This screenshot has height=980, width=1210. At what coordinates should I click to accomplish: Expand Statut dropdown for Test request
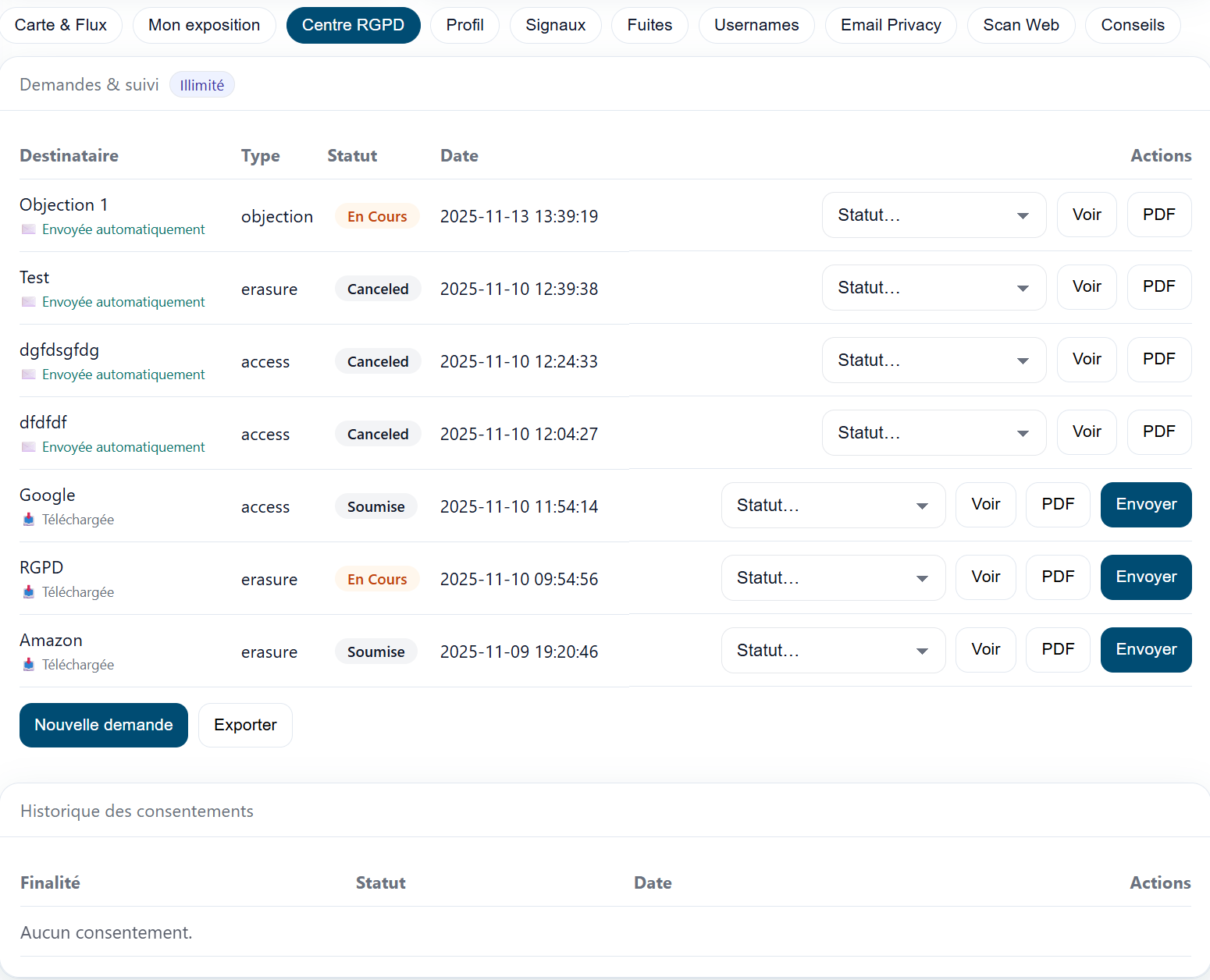[933, 288]
